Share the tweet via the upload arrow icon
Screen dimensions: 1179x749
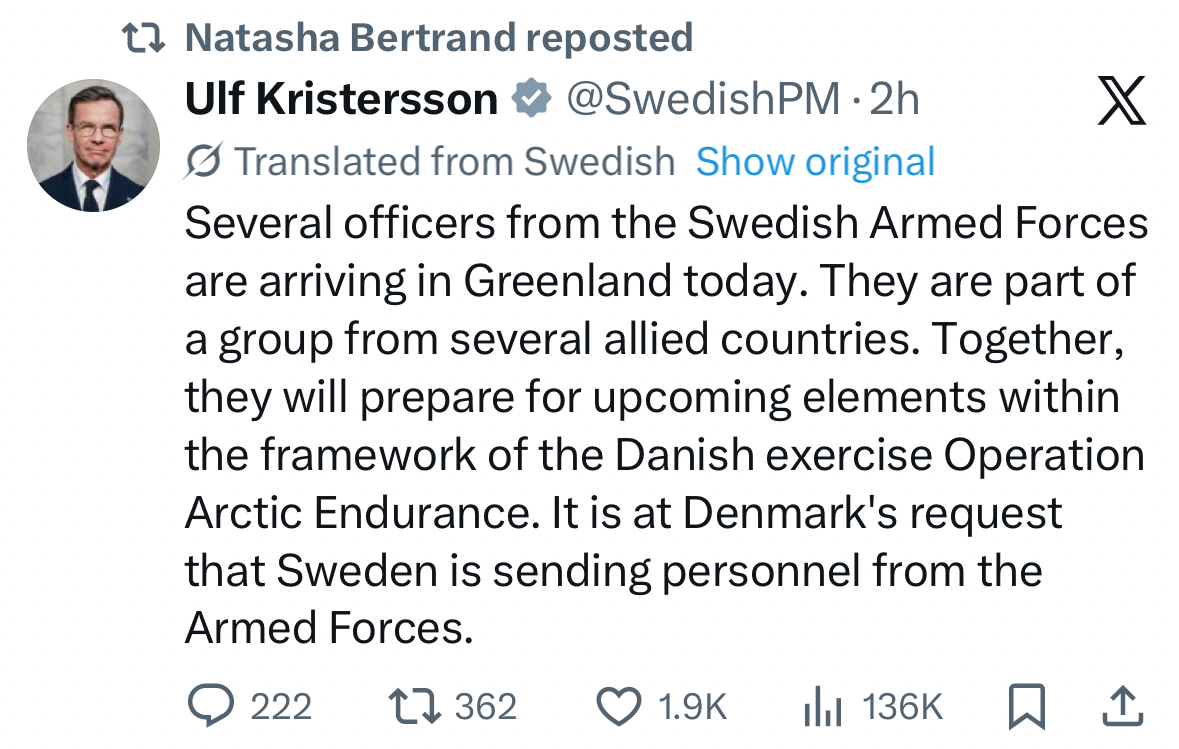(1122, 707)
